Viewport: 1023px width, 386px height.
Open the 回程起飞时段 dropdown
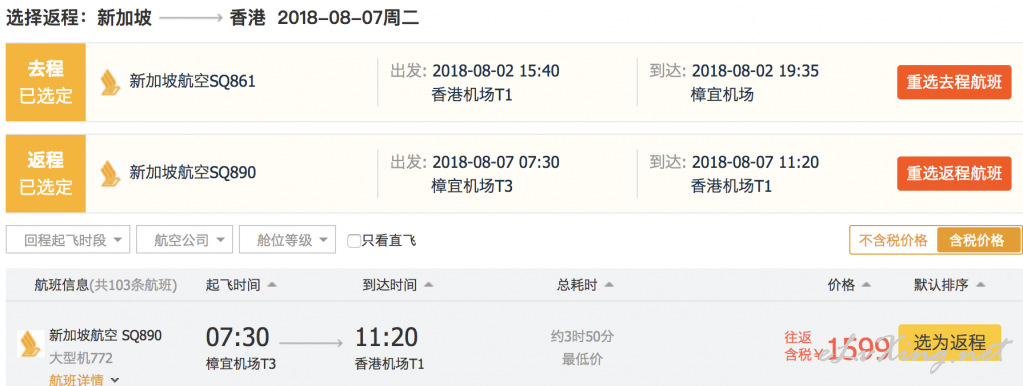pyautogui.click(x=68, y=240)
